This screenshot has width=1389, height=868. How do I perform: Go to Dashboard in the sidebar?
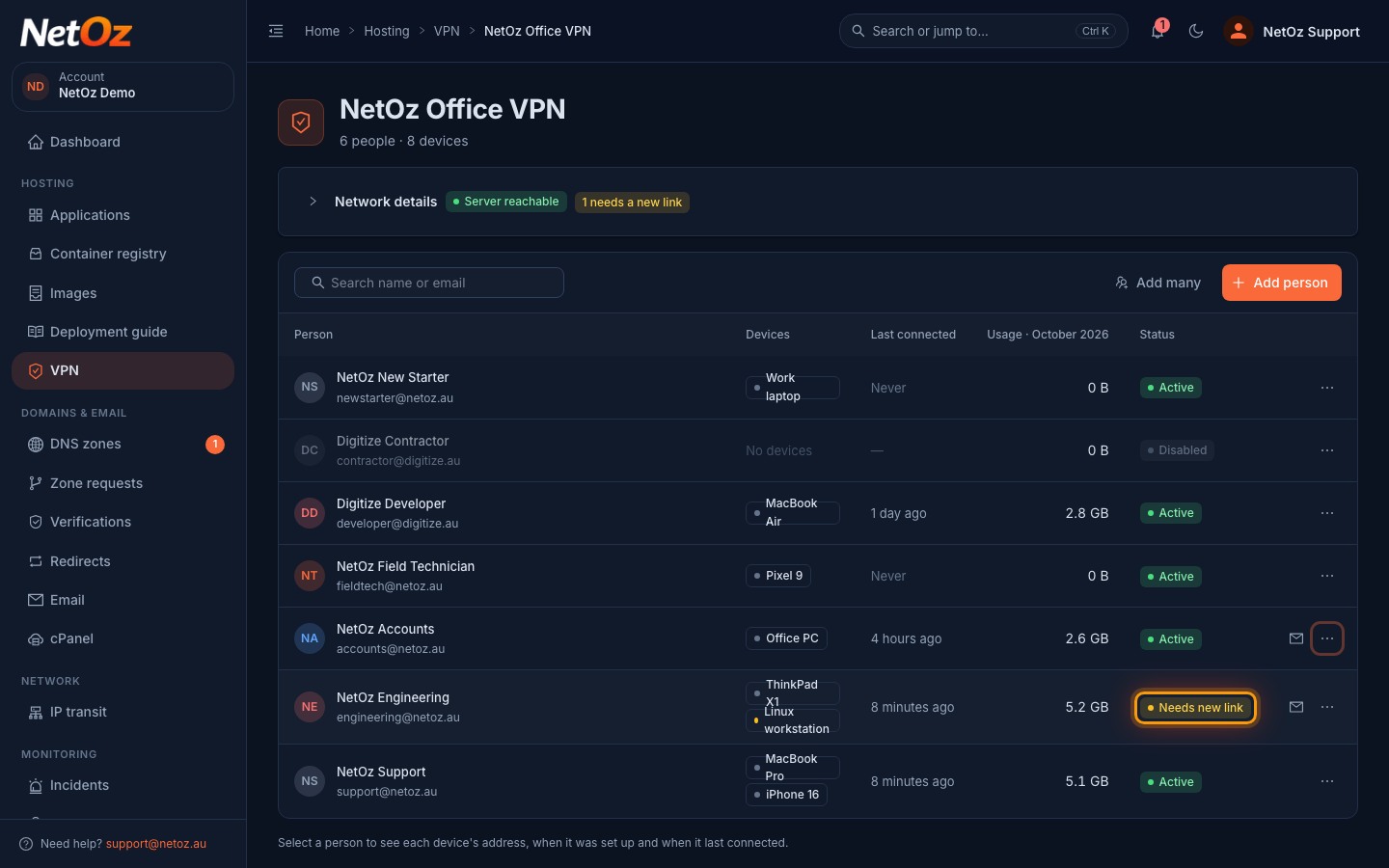(123, 142)
